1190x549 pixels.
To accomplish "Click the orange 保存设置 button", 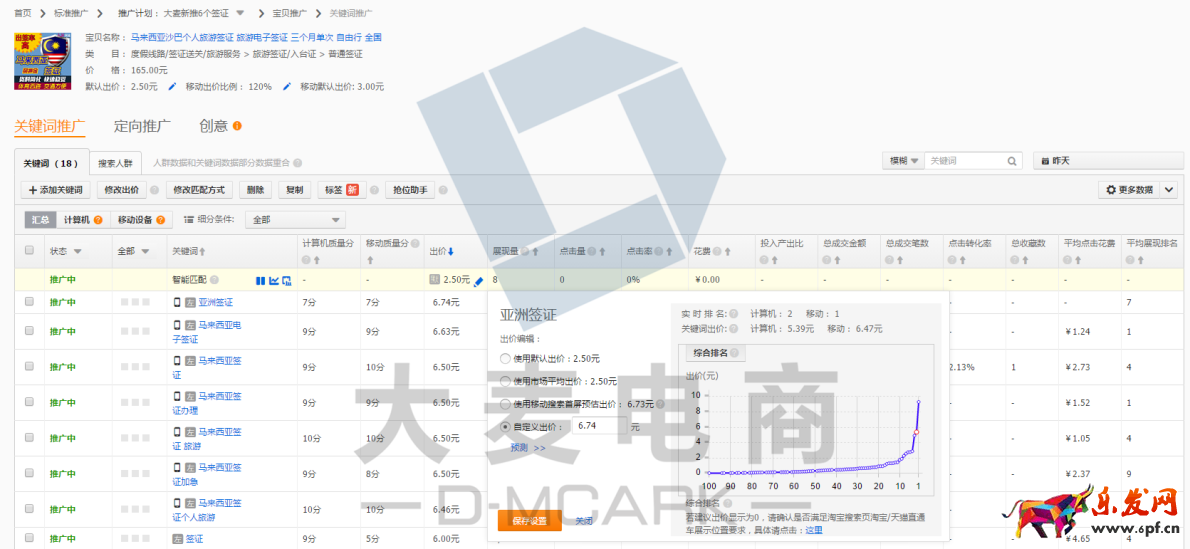I will click(529, 521).
